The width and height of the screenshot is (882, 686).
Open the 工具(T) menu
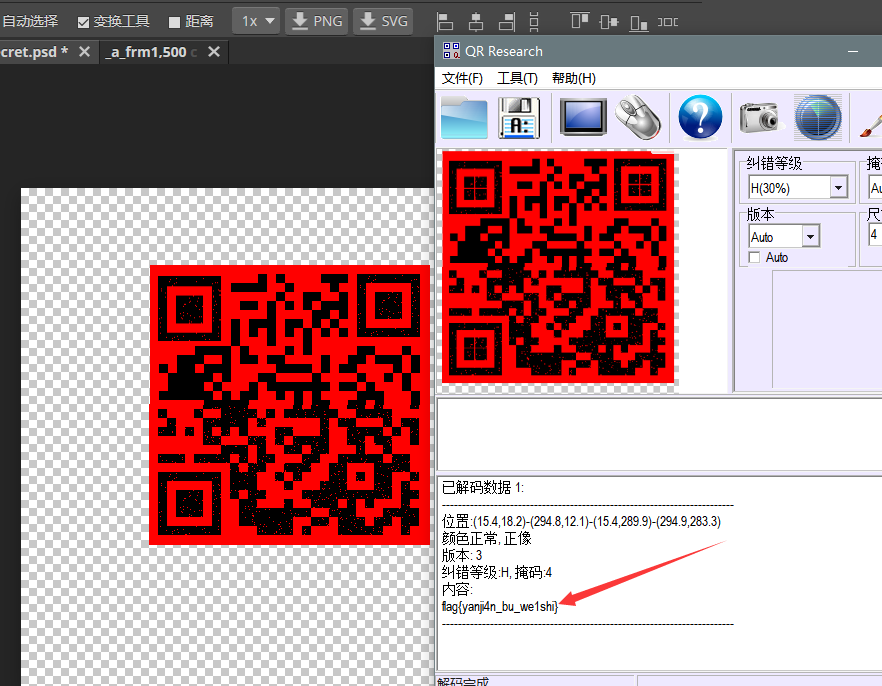point(517,78)
